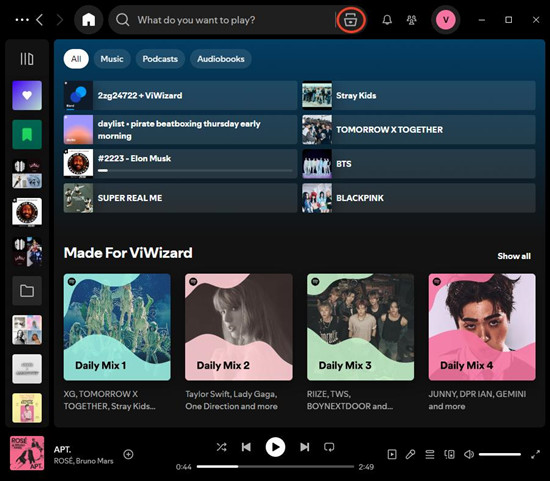Viewport: 550px width, 481px height.
Task: Open Stray Kids tile
Action: click(419, 95)
